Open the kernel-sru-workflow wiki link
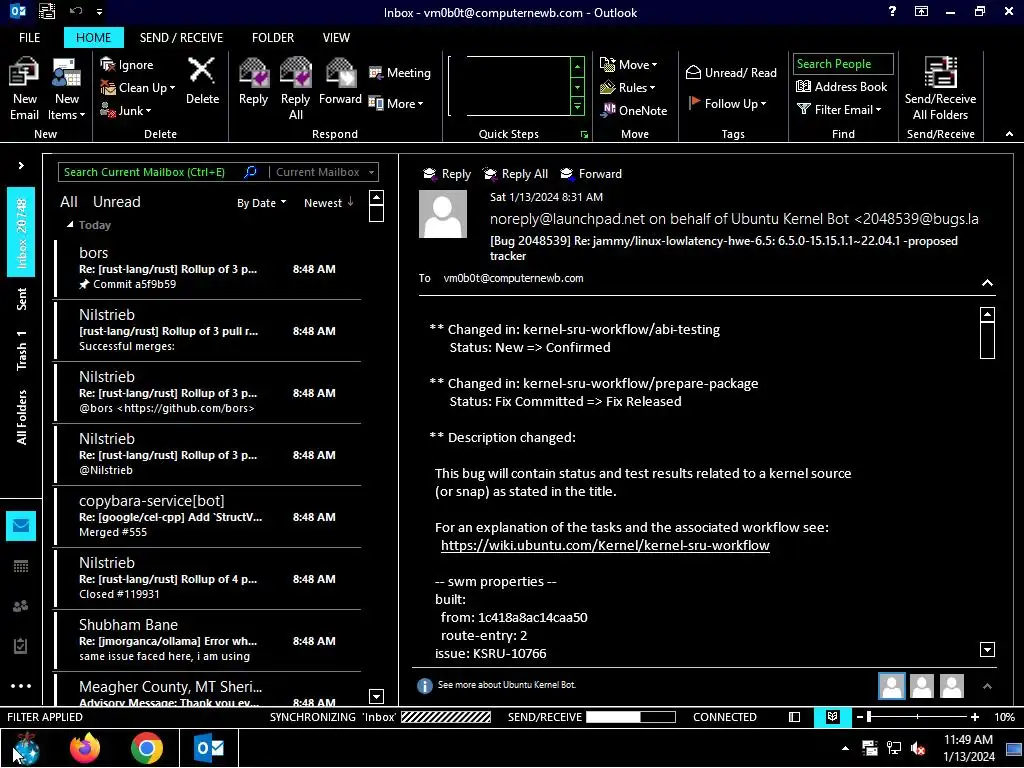Image resolution: width=1024 pixels, height=768 pixels. pos(605,545)
